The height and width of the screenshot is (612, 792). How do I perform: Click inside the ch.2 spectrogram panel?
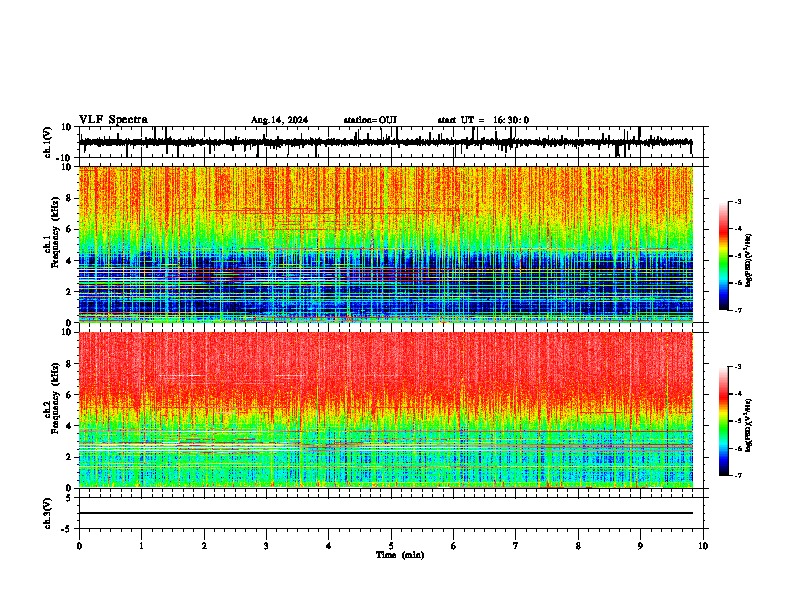pyautogui.click(x=385, y=410)
